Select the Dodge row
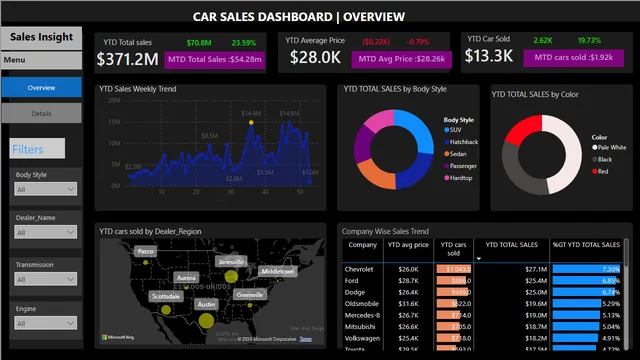Image resolution: width=640 pixels, height=360 pixels. (482, 292)
